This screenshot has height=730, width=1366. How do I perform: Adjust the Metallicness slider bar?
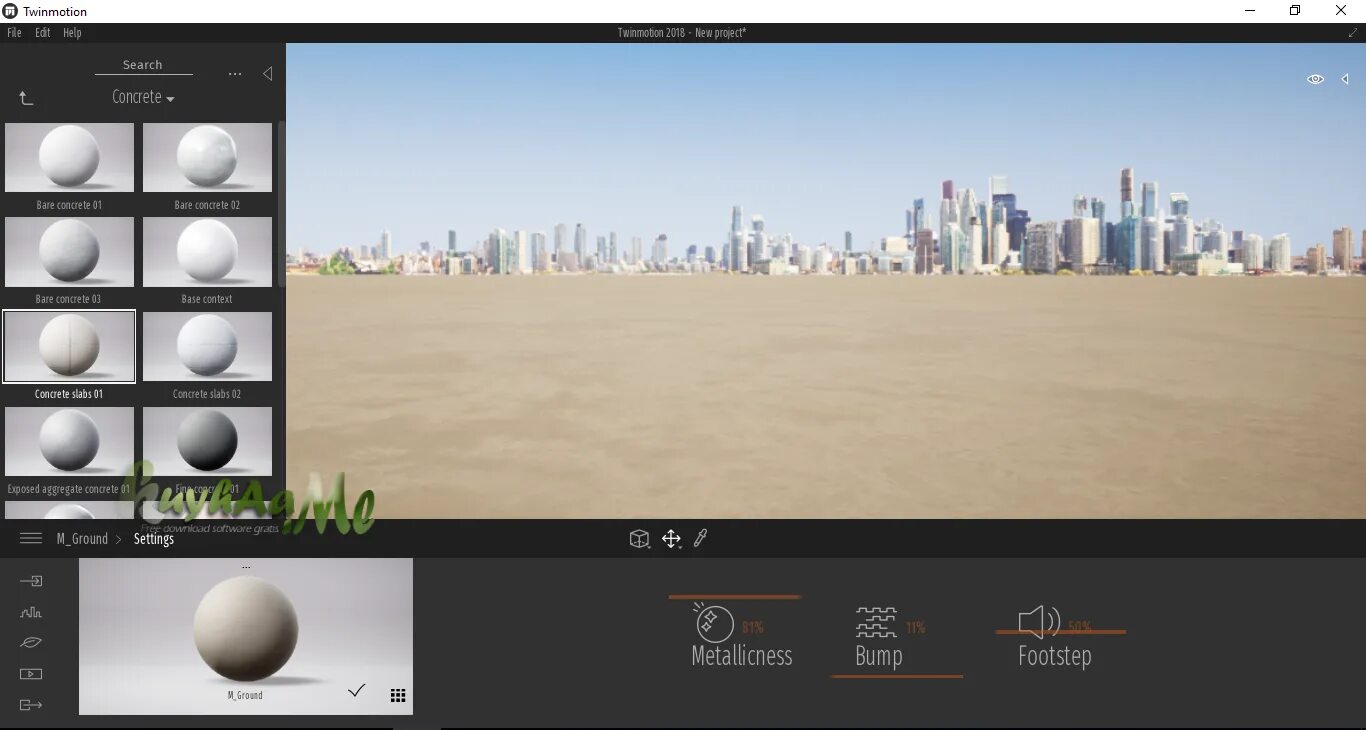click(x=735, y=597)
